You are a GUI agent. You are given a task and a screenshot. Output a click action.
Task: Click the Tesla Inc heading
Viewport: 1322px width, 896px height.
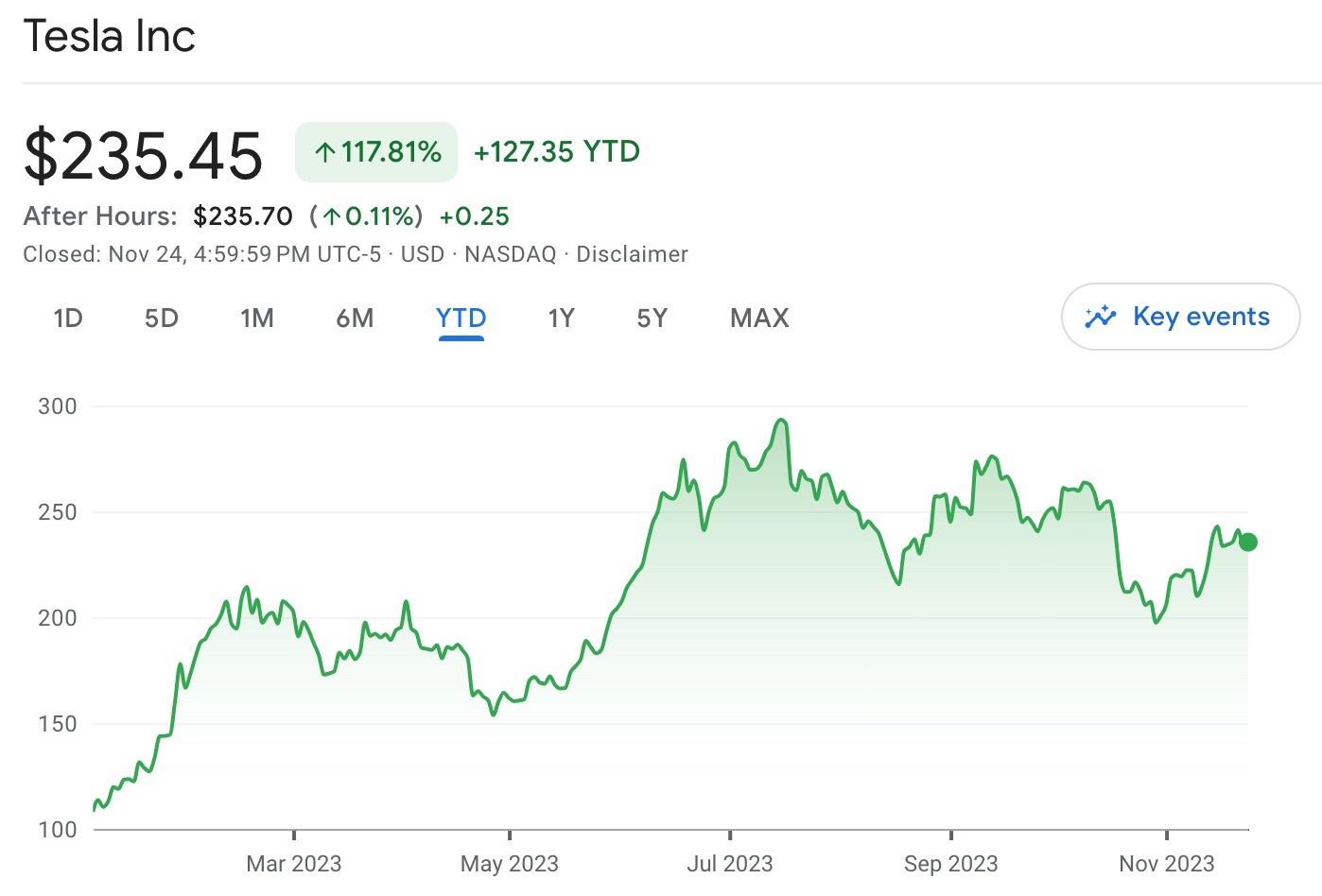[x=110, y=37]
